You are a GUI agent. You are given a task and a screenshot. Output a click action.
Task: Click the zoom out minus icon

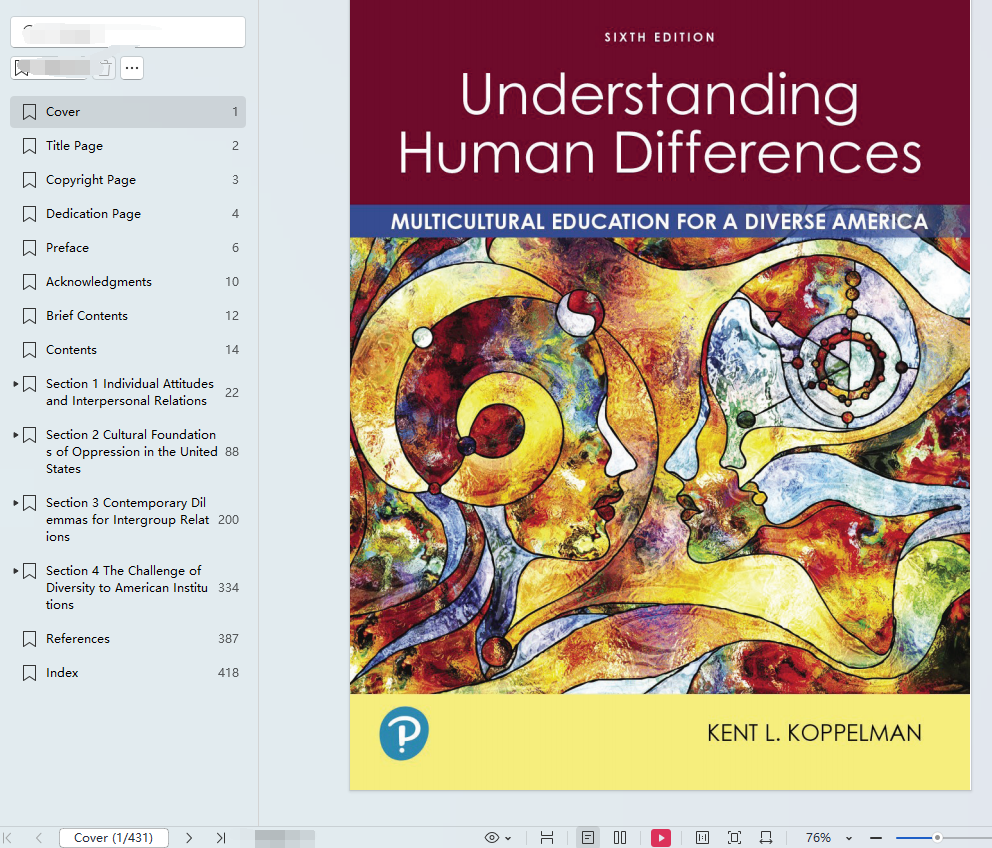point(876,837)
